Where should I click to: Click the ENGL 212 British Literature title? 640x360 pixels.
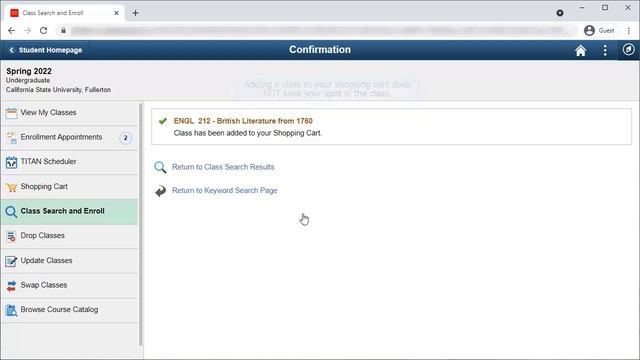[x=243, y=121]
